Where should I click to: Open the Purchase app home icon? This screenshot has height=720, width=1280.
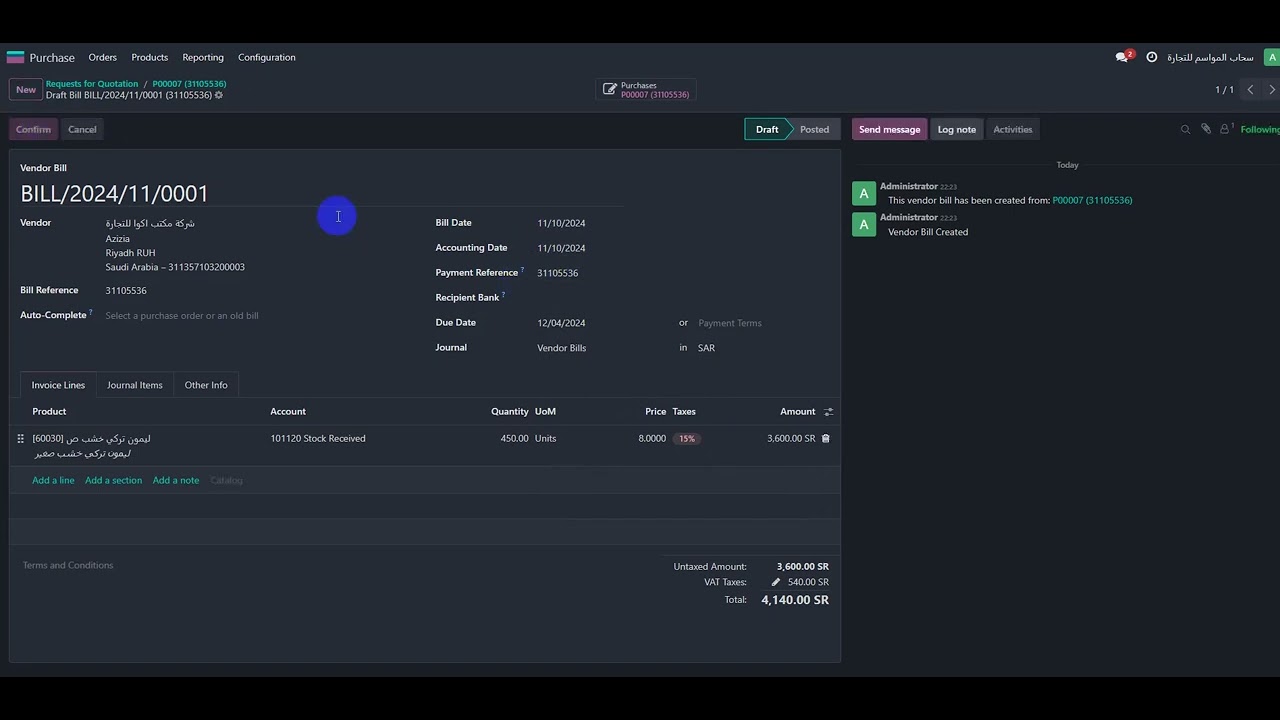(15, 57)
